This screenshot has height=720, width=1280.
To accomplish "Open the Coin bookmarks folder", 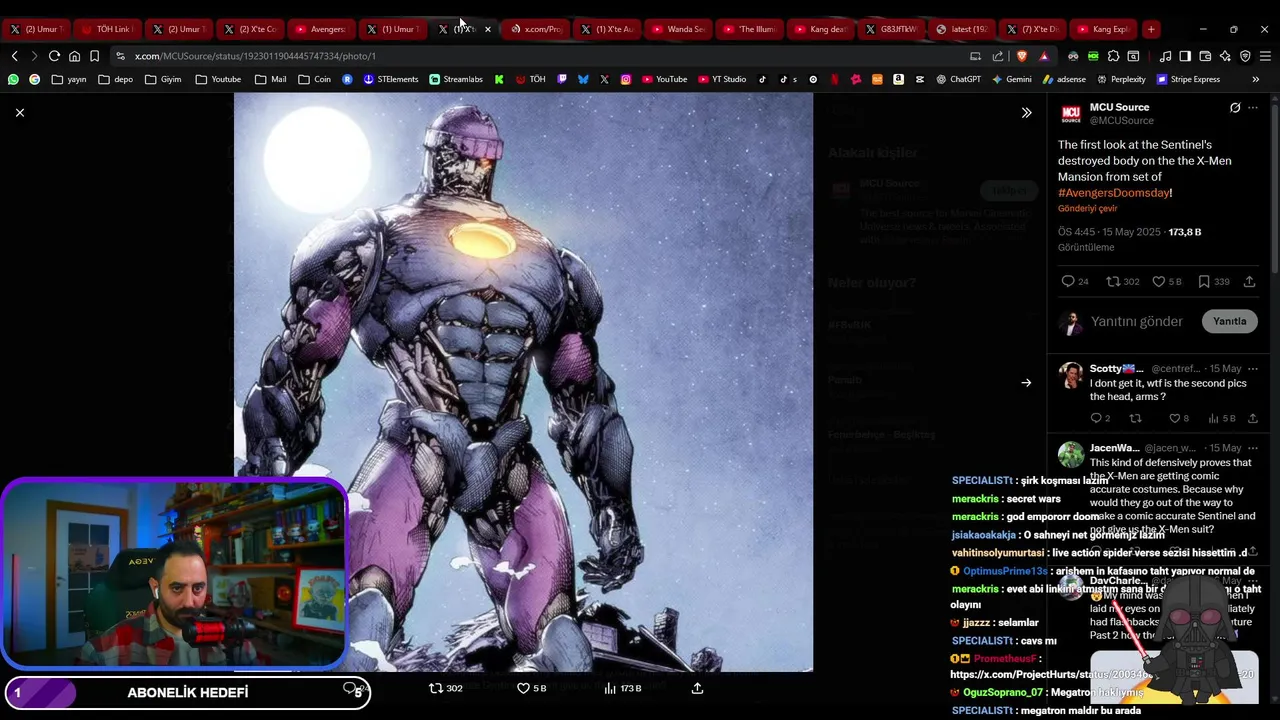I will coord(314,79).
